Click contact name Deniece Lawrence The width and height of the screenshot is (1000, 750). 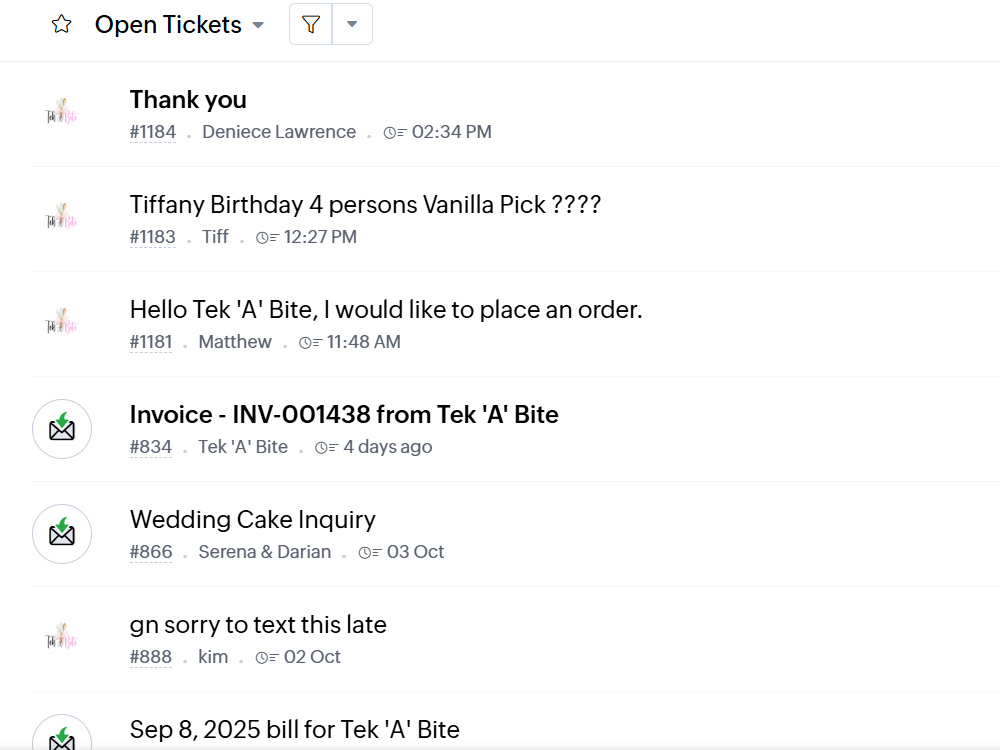[279, 132]
